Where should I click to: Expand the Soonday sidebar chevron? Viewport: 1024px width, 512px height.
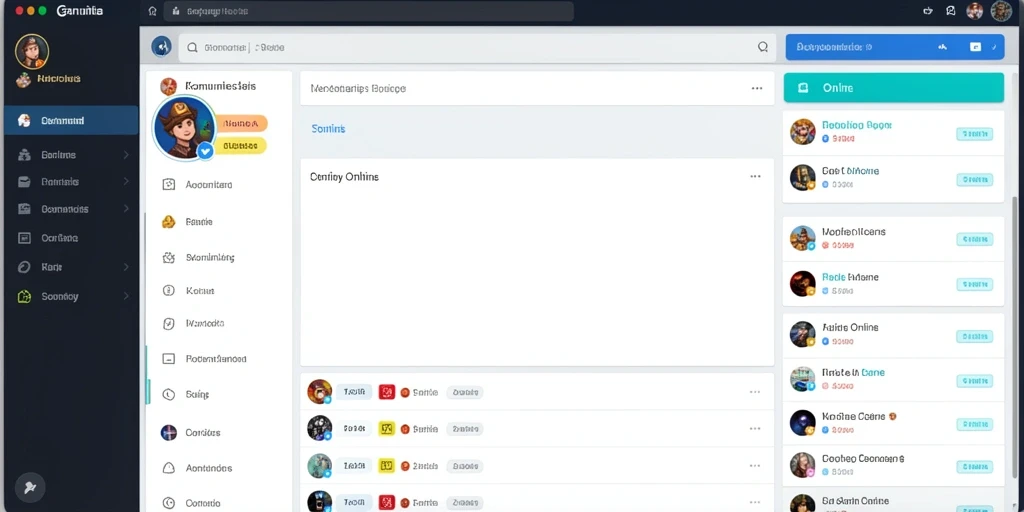pos(126,296)
